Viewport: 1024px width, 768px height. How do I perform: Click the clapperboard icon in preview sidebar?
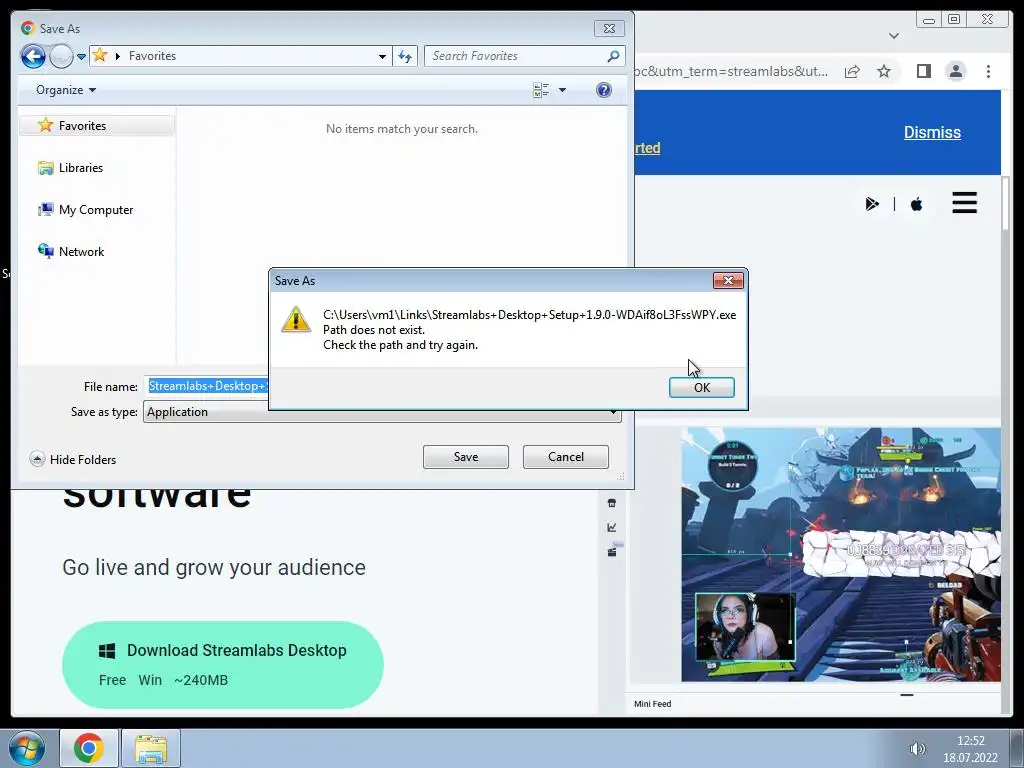point(612,552)
